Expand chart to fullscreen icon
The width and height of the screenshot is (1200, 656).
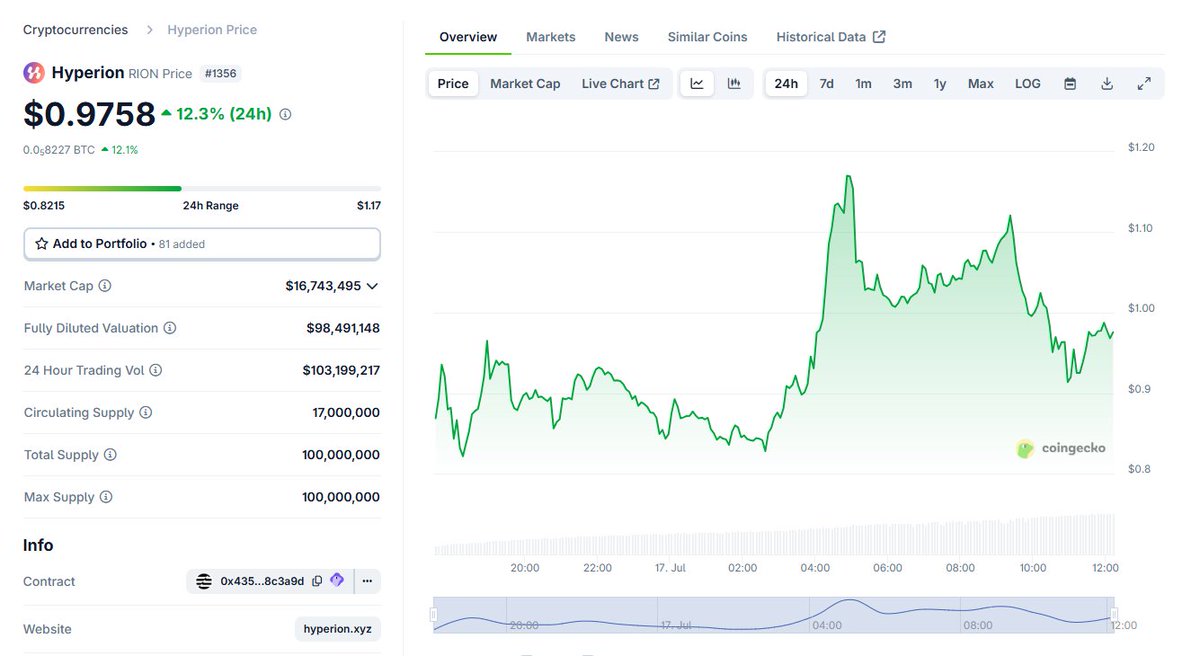click(1144, 84)
